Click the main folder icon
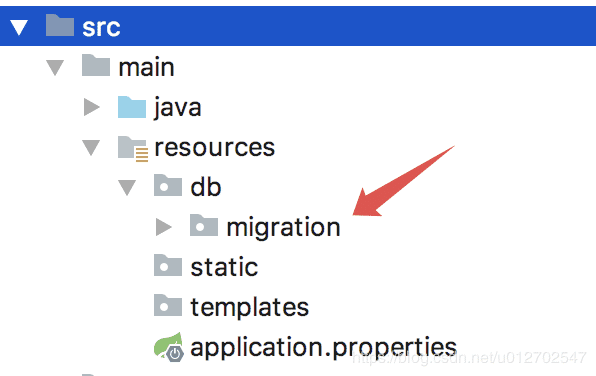The image size is (596, 376). (96, 65)
